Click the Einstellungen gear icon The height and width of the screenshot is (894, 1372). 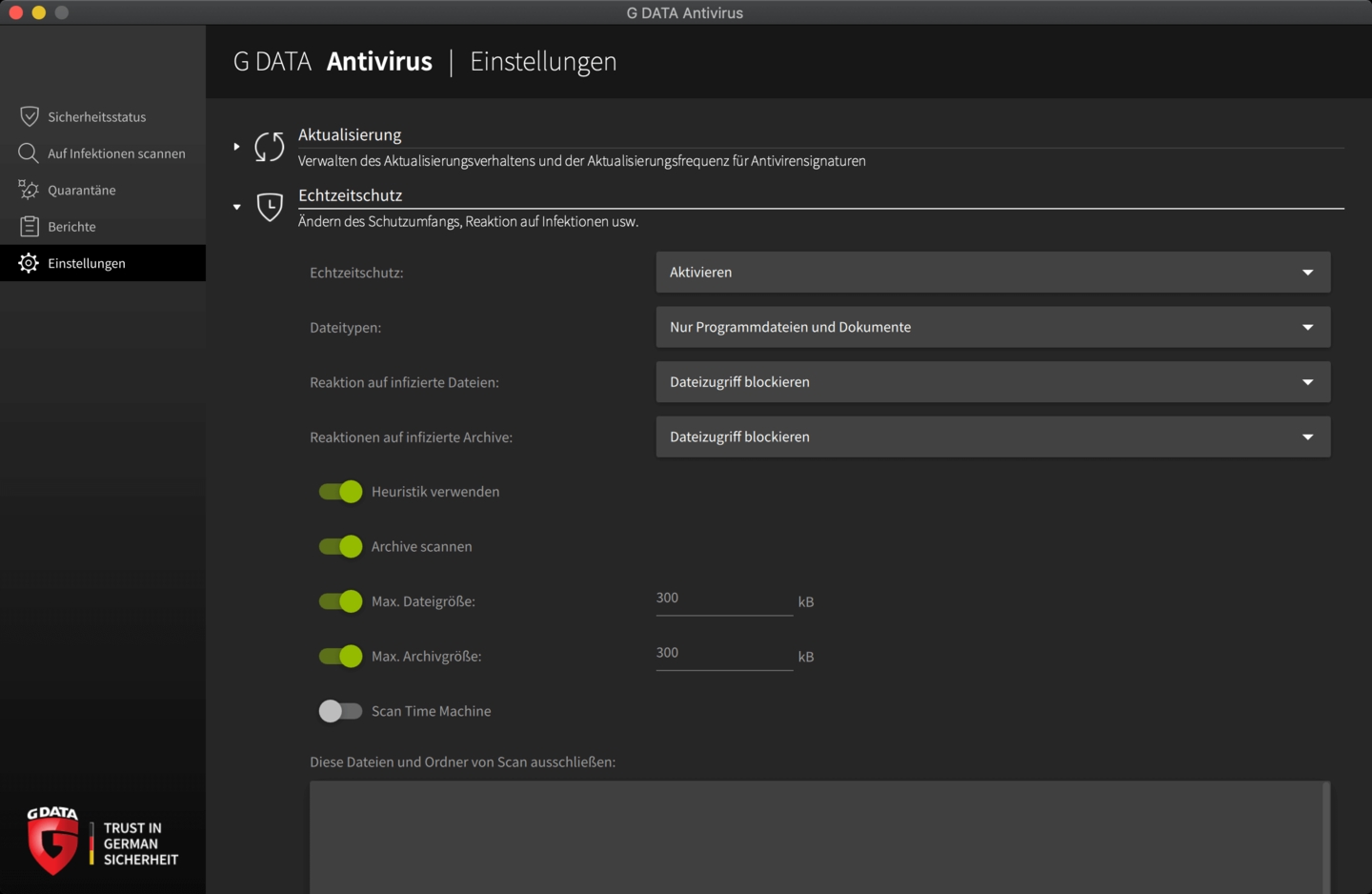pyautogui.click(x=29, y=263)
